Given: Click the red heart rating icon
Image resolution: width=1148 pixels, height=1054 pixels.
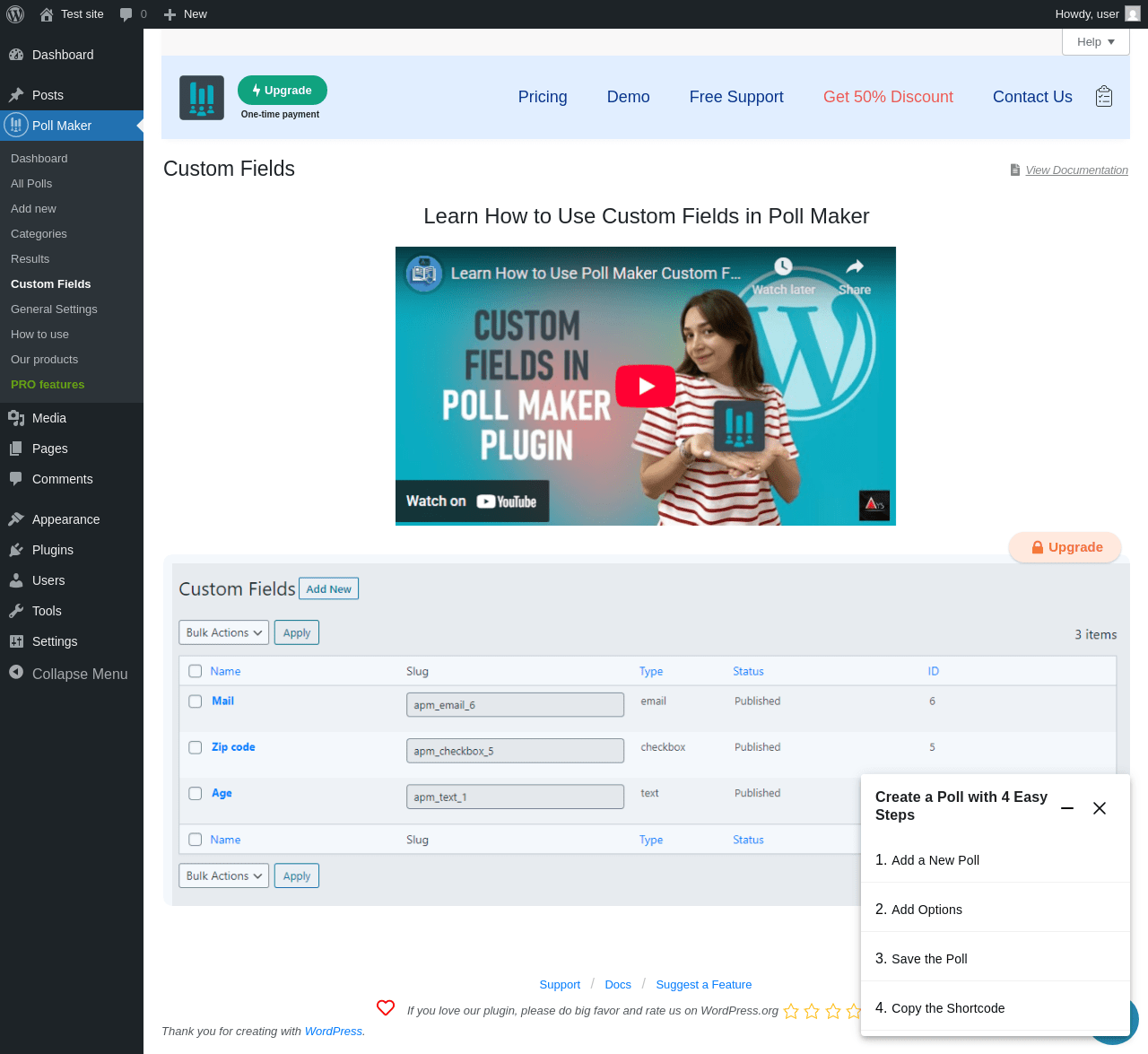Looking at the screenshot, I should click(386, 1008).
